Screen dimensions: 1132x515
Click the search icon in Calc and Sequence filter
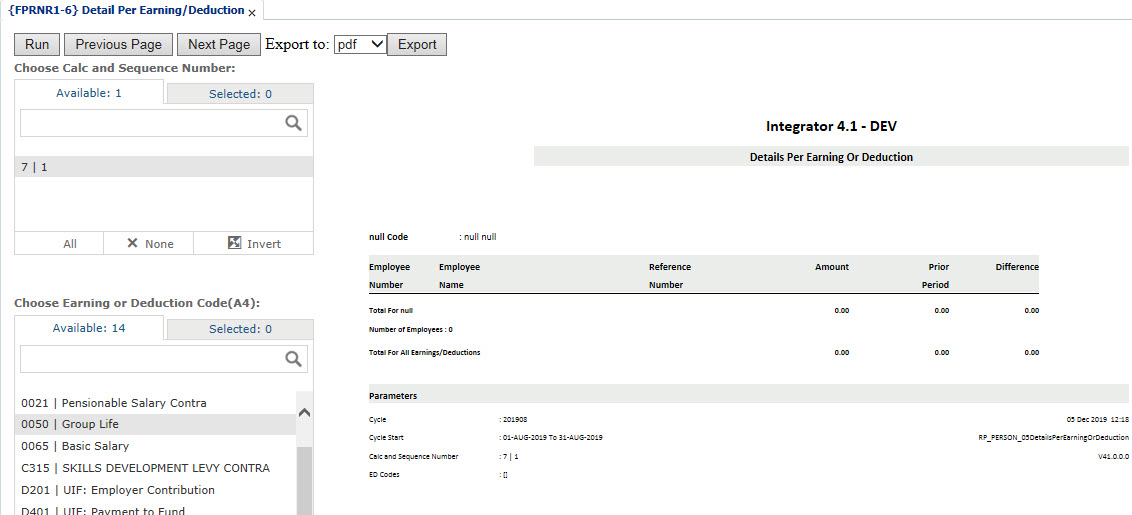click(x=293, y=123)
